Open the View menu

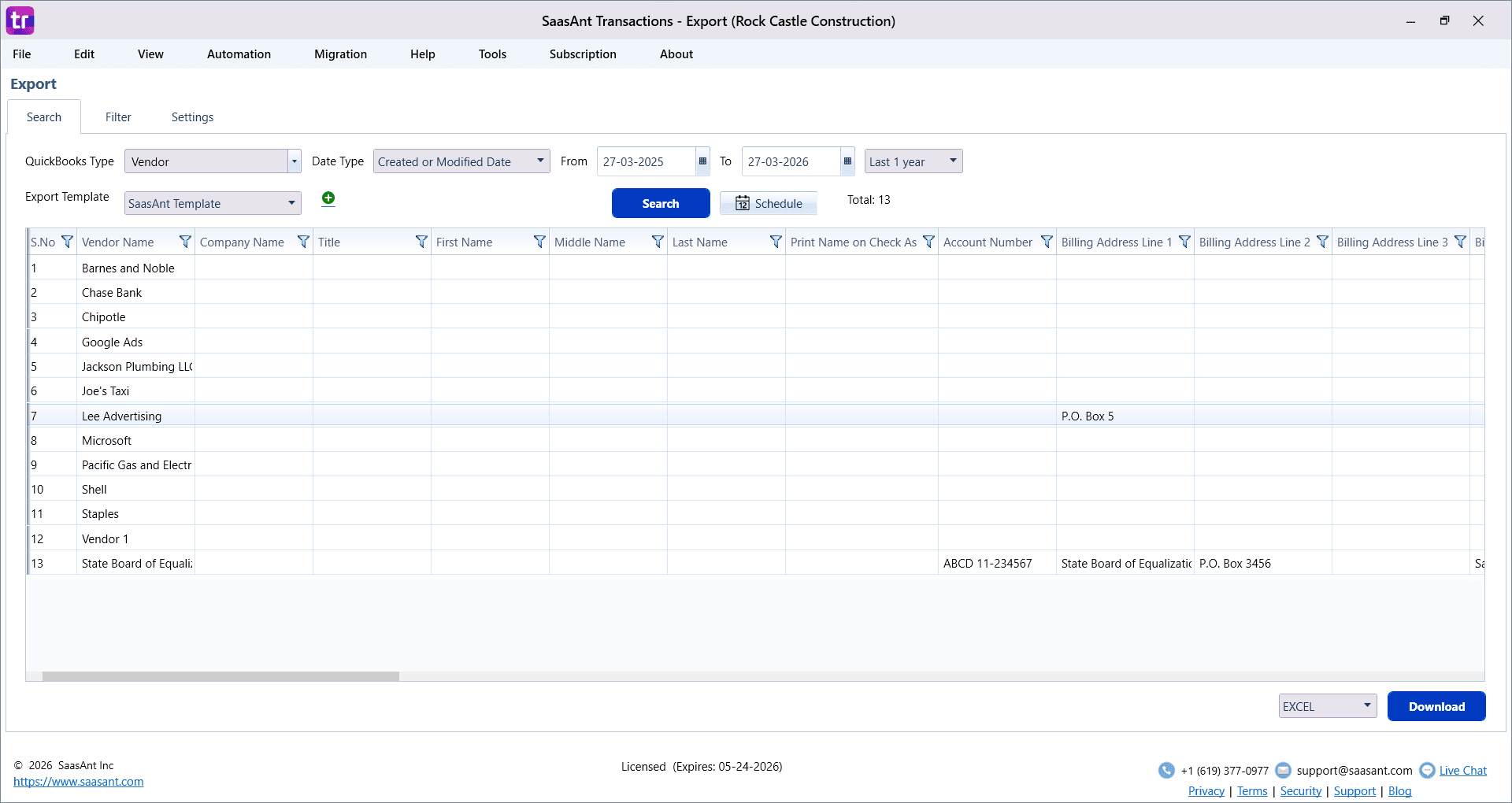pos(150,54)
